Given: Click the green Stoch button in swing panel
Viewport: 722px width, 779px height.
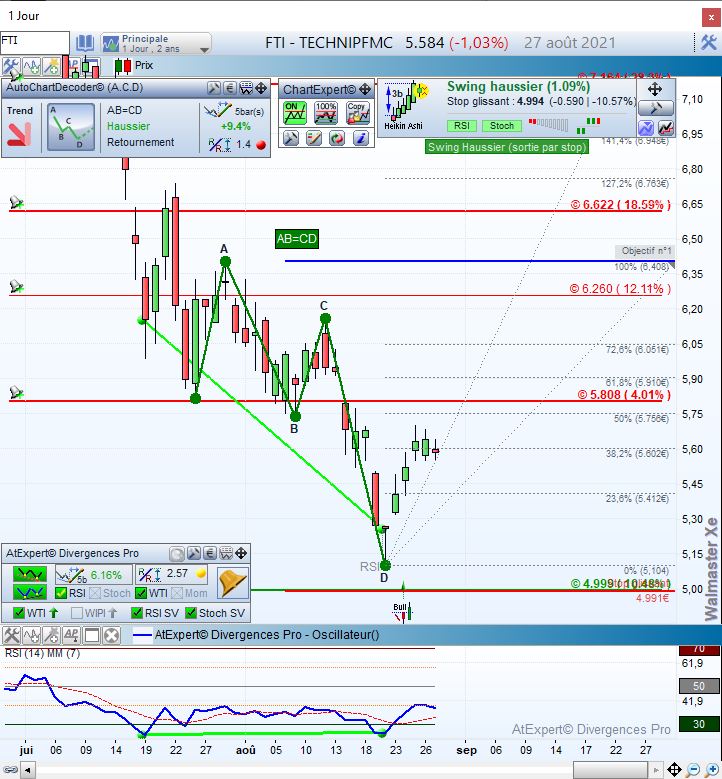Looking at the screenshot, I should (x=502, y=126).
